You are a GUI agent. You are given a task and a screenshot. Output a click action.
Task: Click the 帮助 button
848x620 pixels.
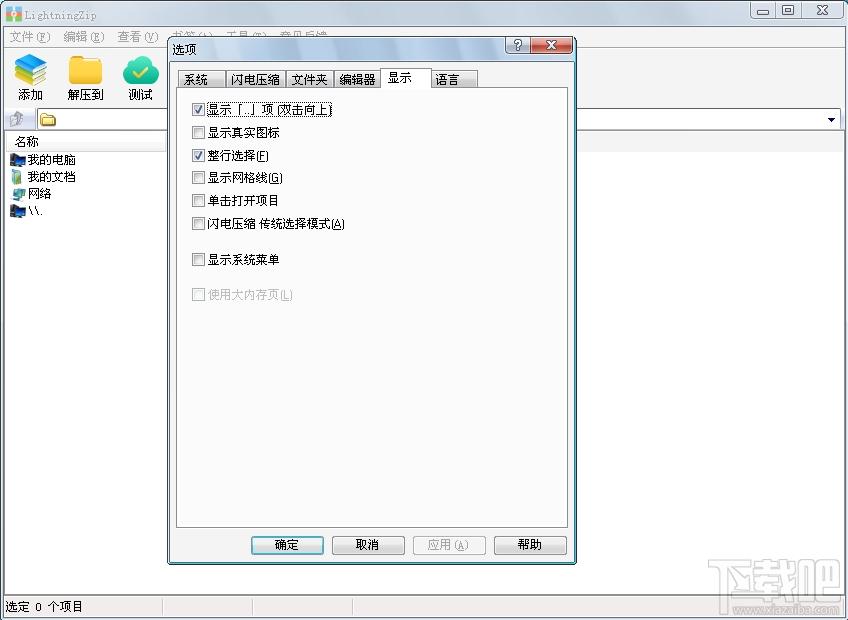tap(530, 545)
